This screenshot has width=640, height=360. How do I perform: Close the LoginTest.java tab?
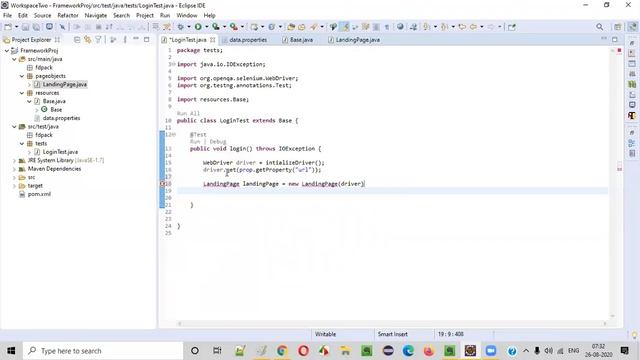pos(213,40)
